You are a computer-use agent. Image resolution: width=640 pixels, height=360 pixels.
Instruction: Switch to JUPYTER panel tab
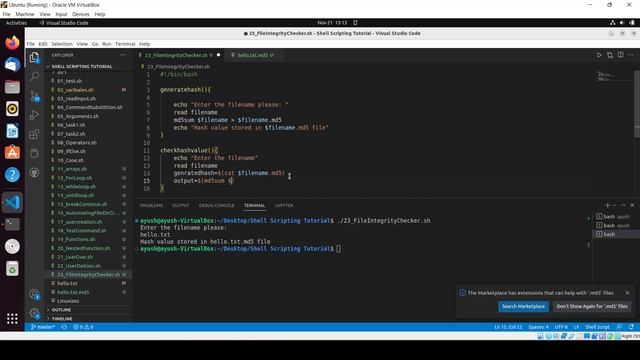[x=284, y=206]
